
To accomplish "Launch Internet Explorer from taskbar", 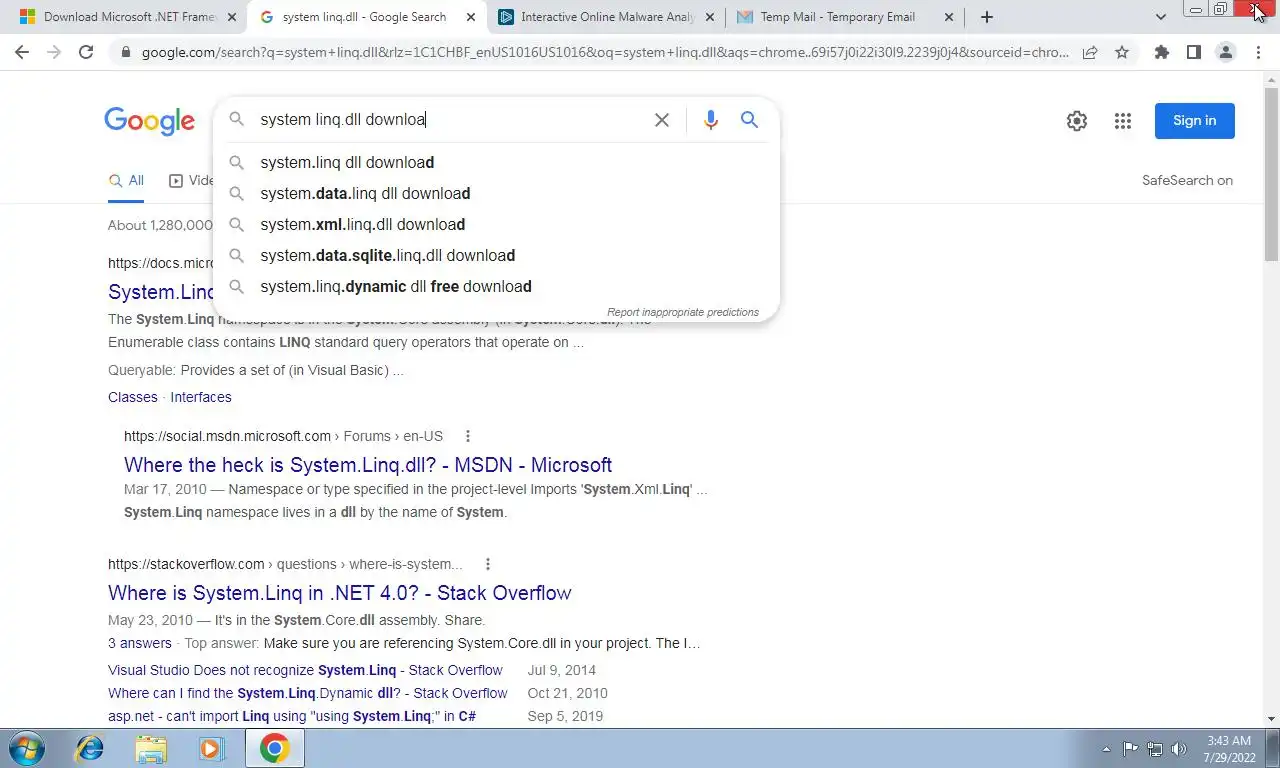I will point(90,748).
